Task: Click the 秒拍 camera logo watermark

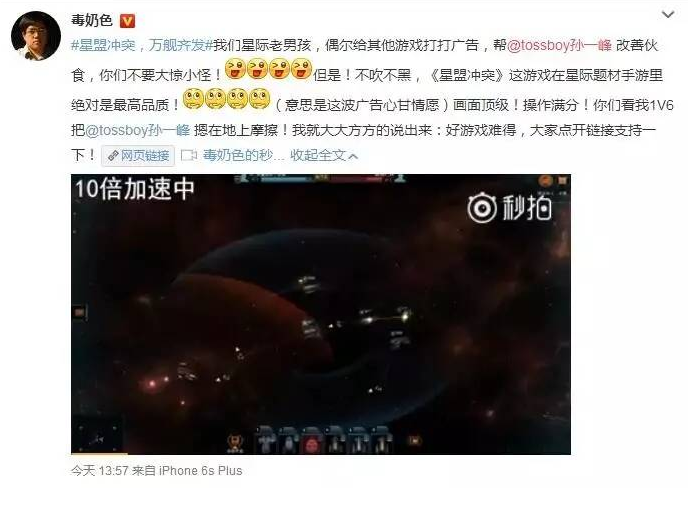Action: 509,207
